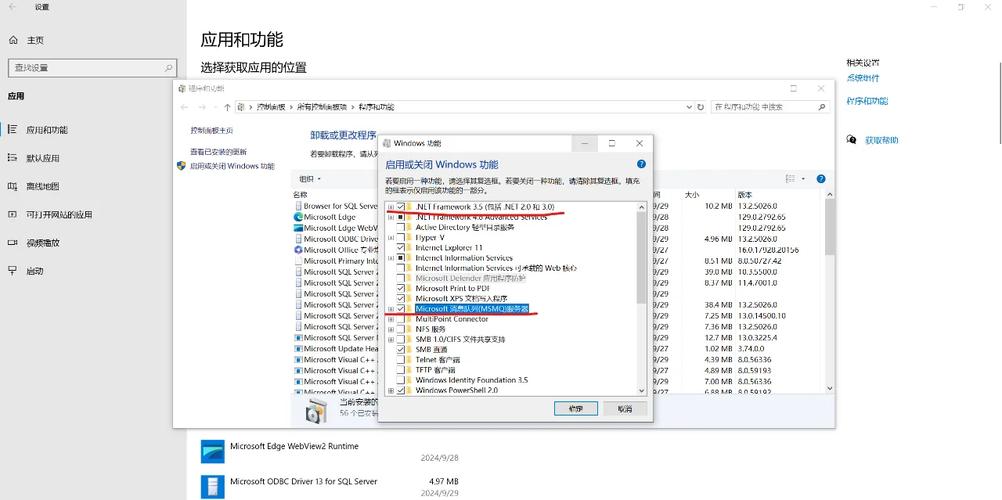Image resolution: width=1002 pixels, height=500 pixels.
Task: Expand the SMB 1.0/CIFS 文件共享支持 node
Action: pyautogui.click(x=390, y=340)
